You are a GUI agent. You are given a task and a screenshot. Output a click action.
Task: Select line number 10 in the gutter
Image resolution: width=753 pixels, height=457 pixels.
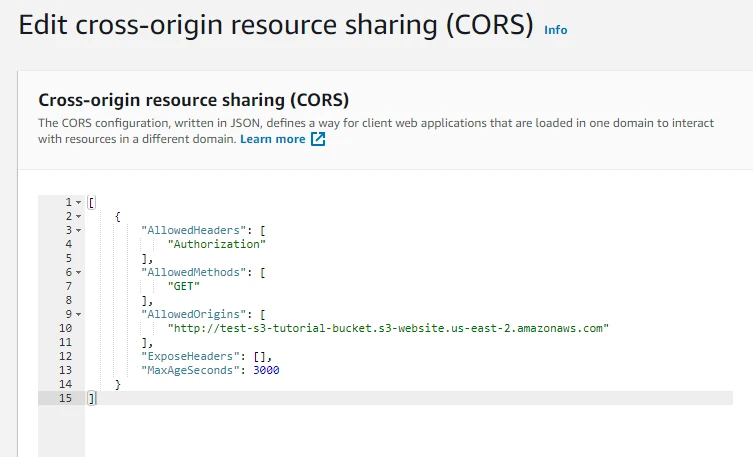pyautogui.click(x=66, y=328)
